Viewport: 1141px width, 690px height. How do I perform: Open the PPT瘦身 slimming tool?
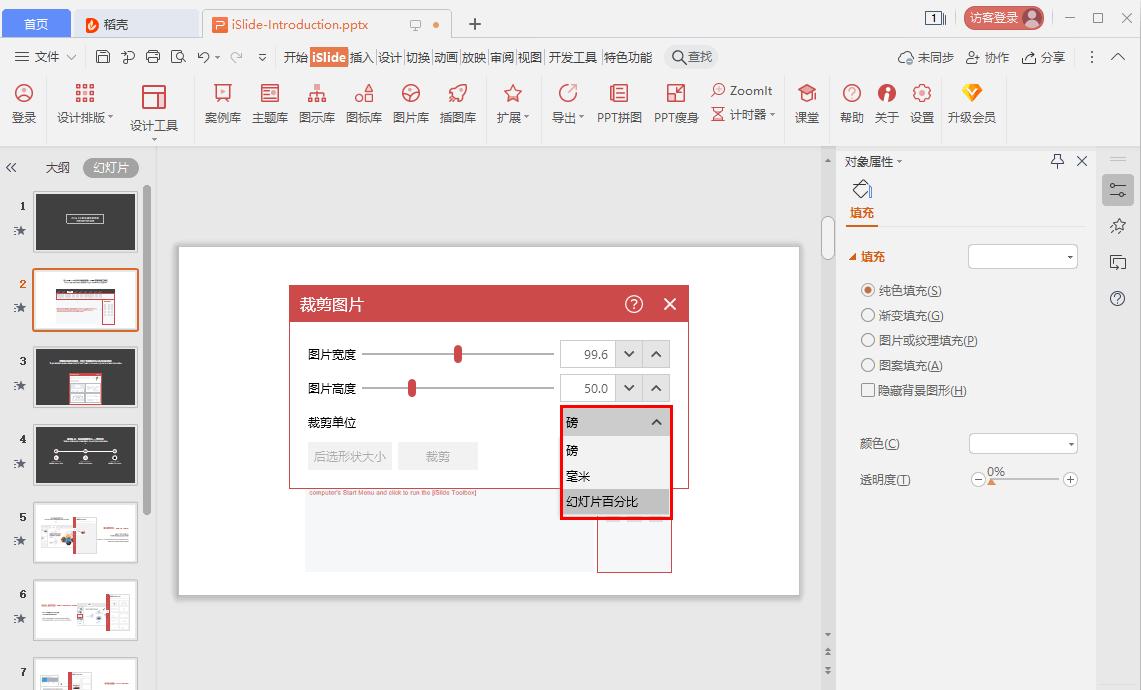click(676, 103)
